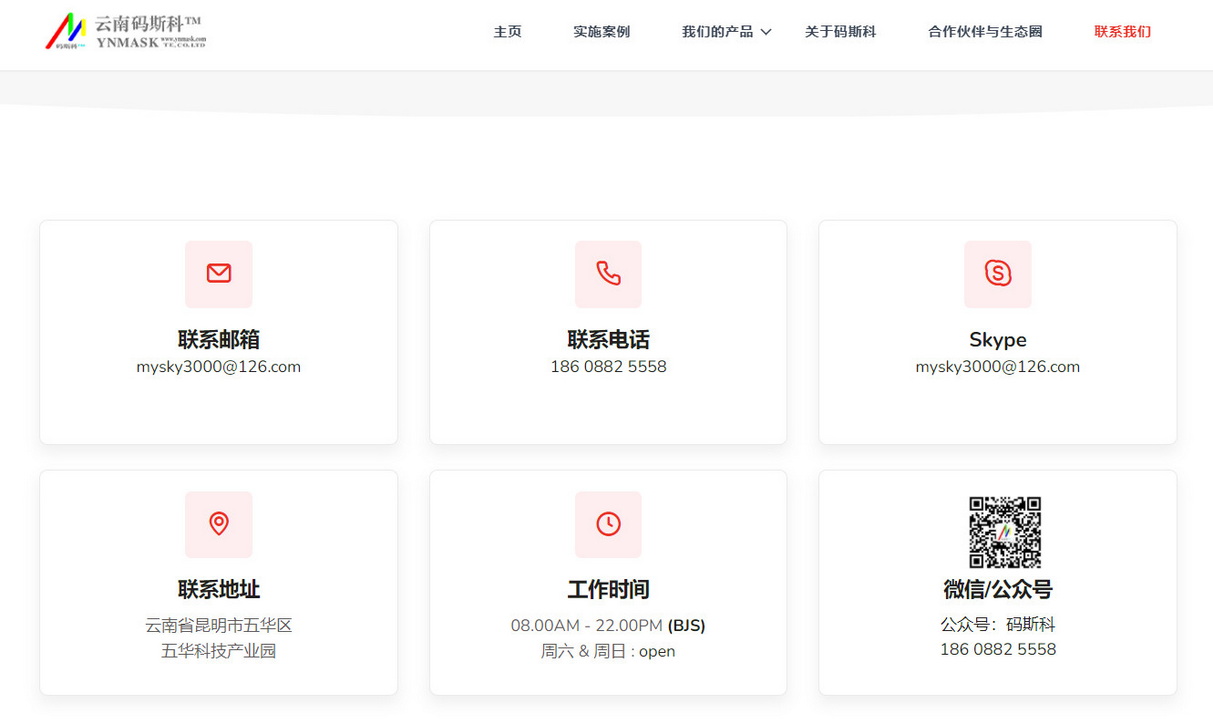Image resolution: width=1213 pixels, height=725 pixels.
Task: Click the 联系地址 heading
Action: tap(219, 589)
